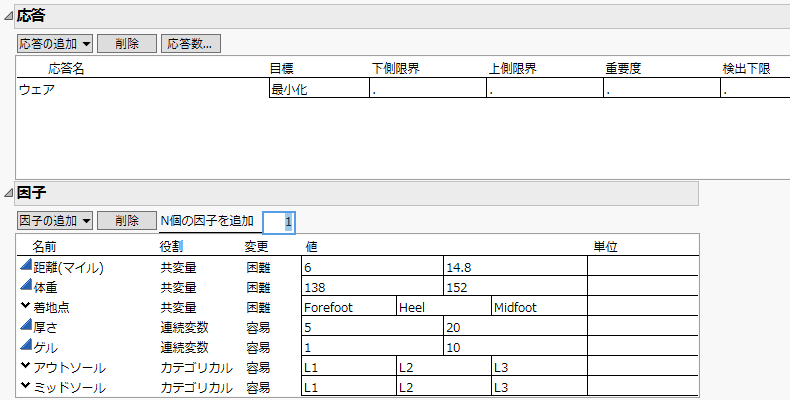Click the value cell containing 152
This screenshot has width=790, height=400.
coord(515,286)
